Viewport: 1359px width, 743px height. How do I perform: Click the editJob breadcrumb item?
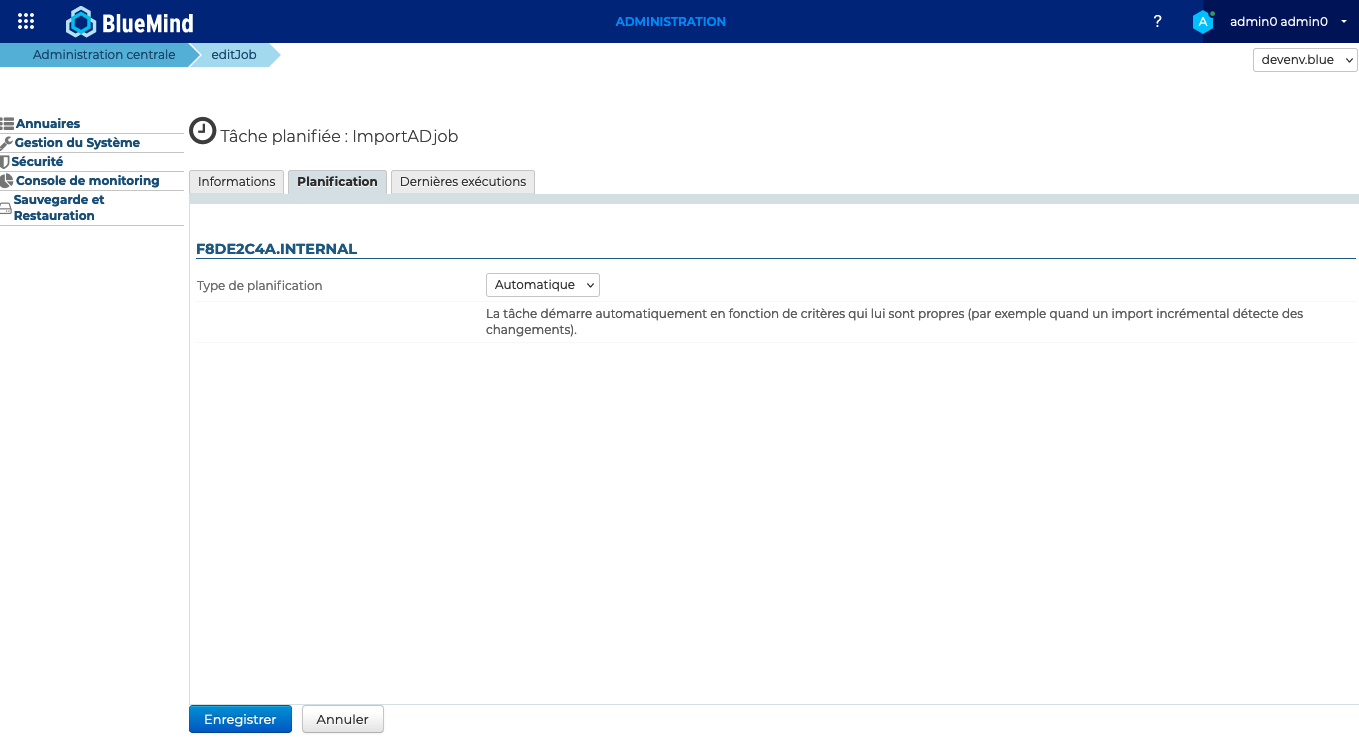click(233, 55)
